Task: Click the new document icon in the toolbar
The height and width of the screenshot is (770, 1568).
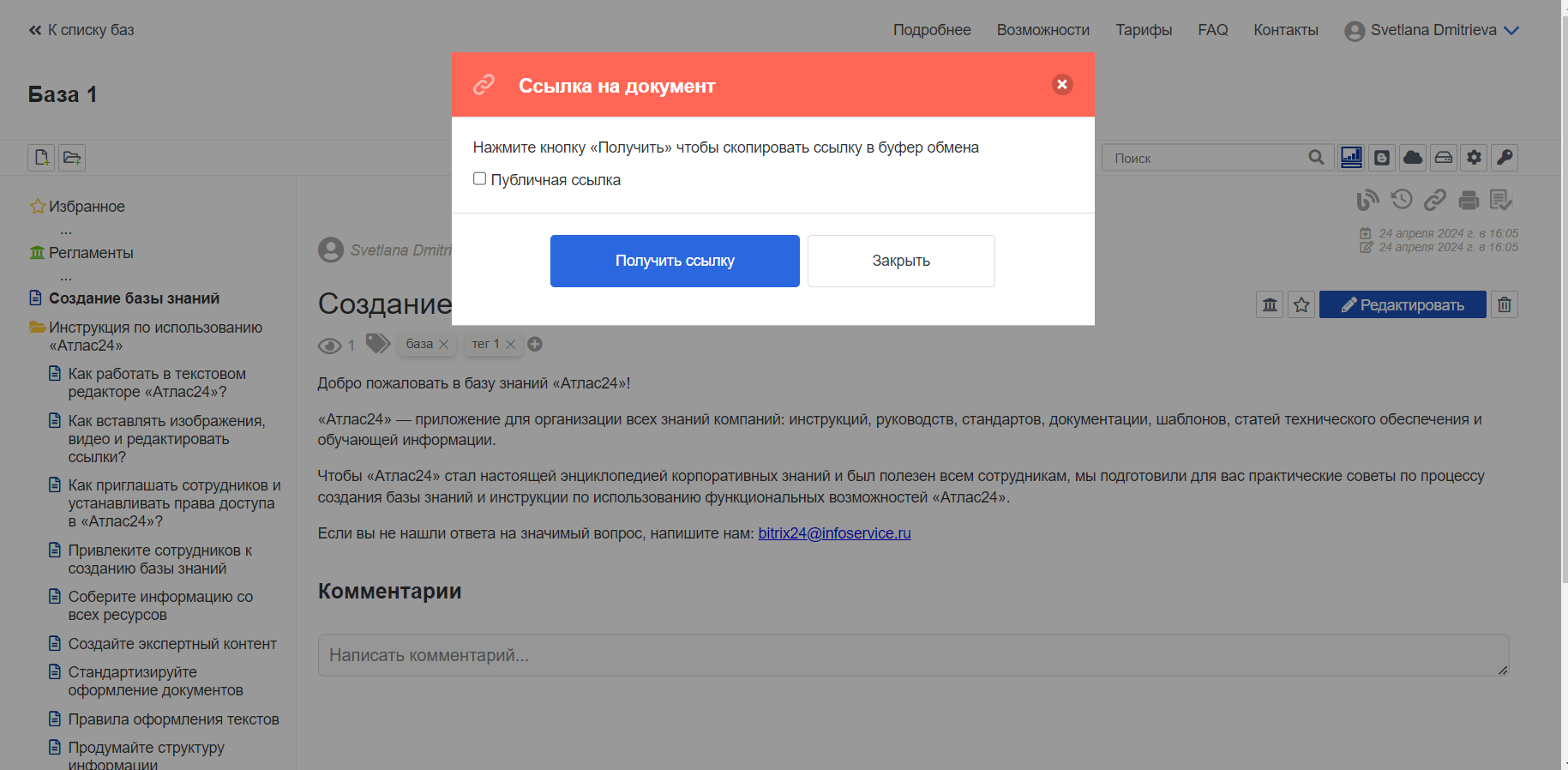Action: (41, 158)
